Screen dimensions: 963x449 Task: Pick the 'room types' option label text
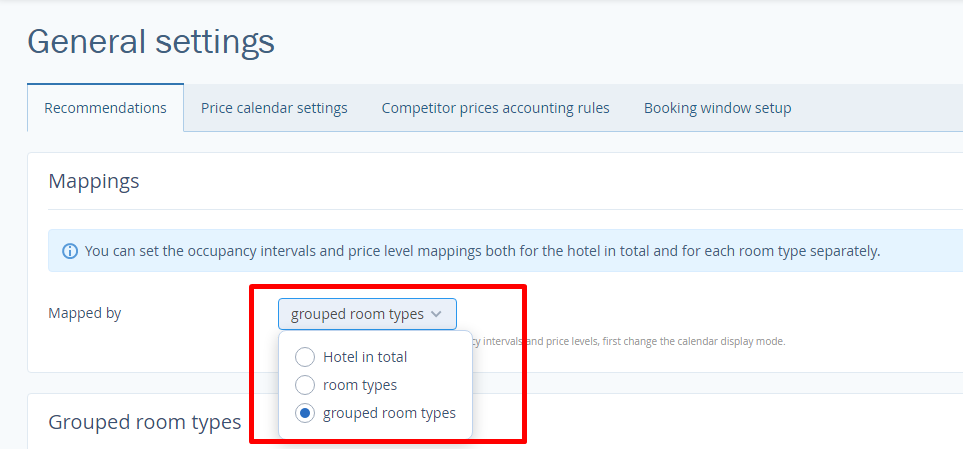(x=360, y=385)
